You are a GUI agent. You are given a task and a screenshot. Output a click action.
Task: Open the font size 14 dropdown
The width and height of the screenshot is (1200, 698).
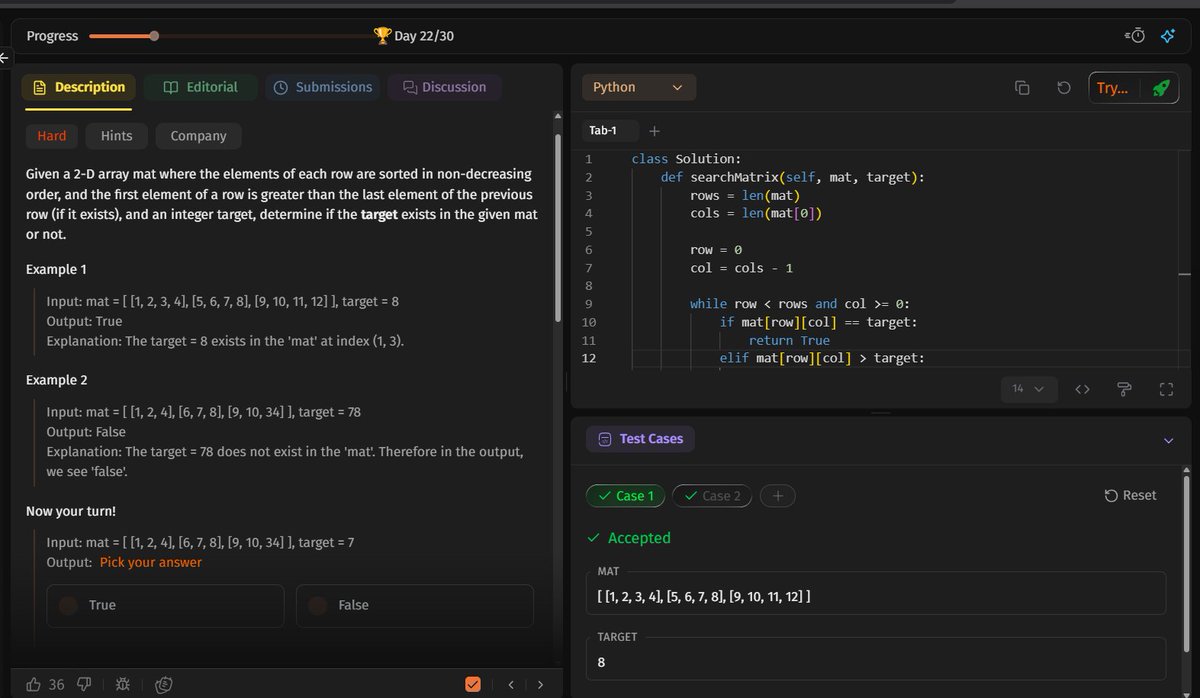1028,389
